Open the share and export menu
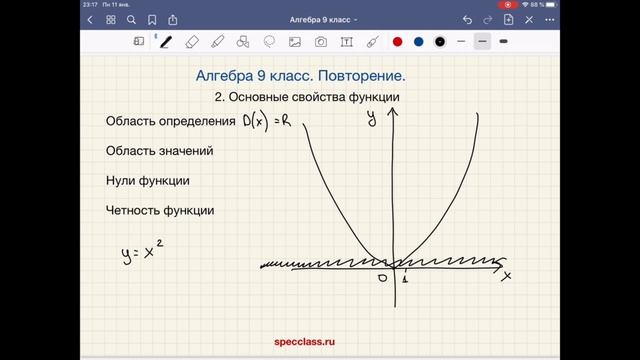The height and width of the screenshot is (360, 640). coord(173,20)
